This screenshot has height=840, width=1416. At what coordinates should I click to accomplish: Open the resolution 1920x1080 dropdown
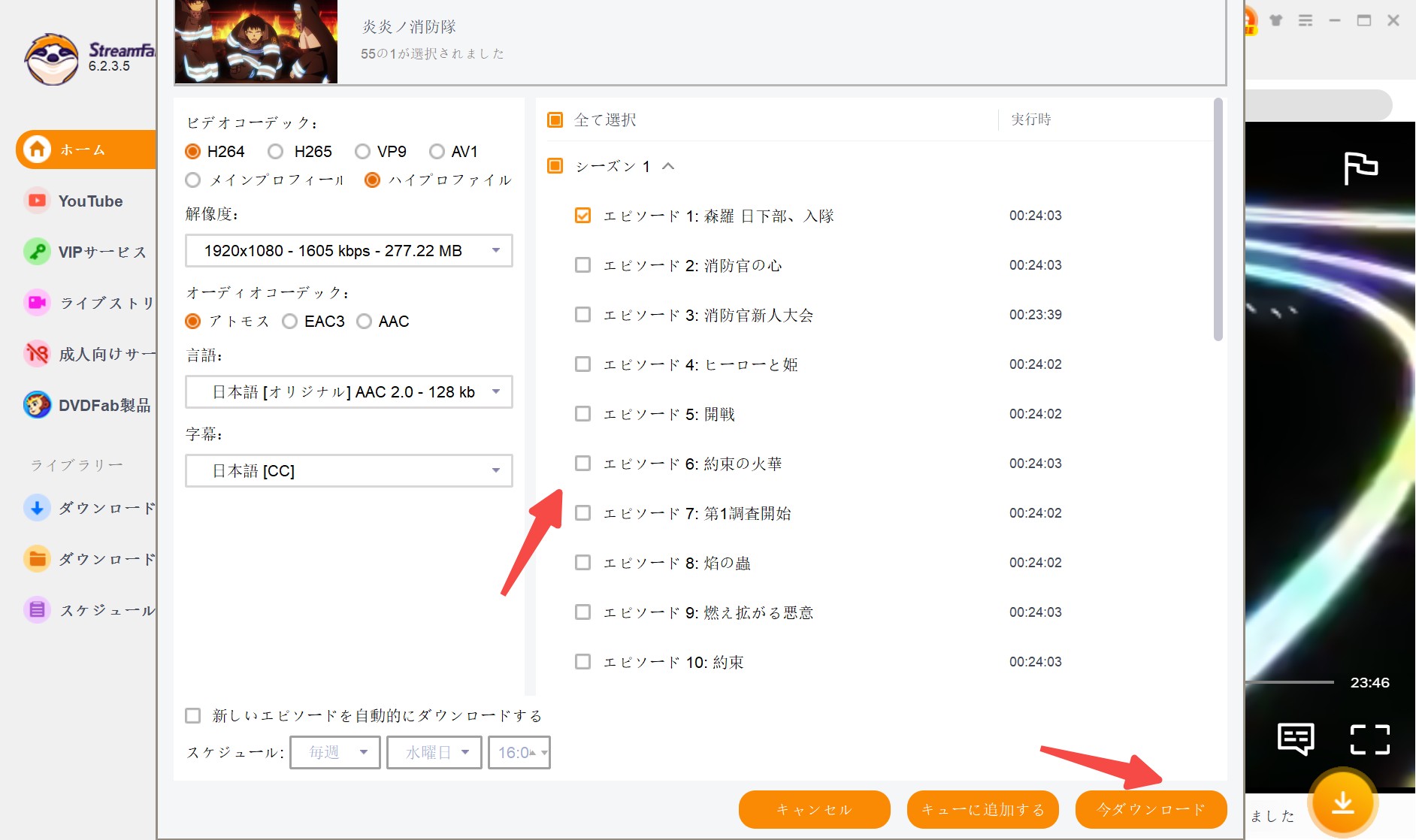point(349,251)
